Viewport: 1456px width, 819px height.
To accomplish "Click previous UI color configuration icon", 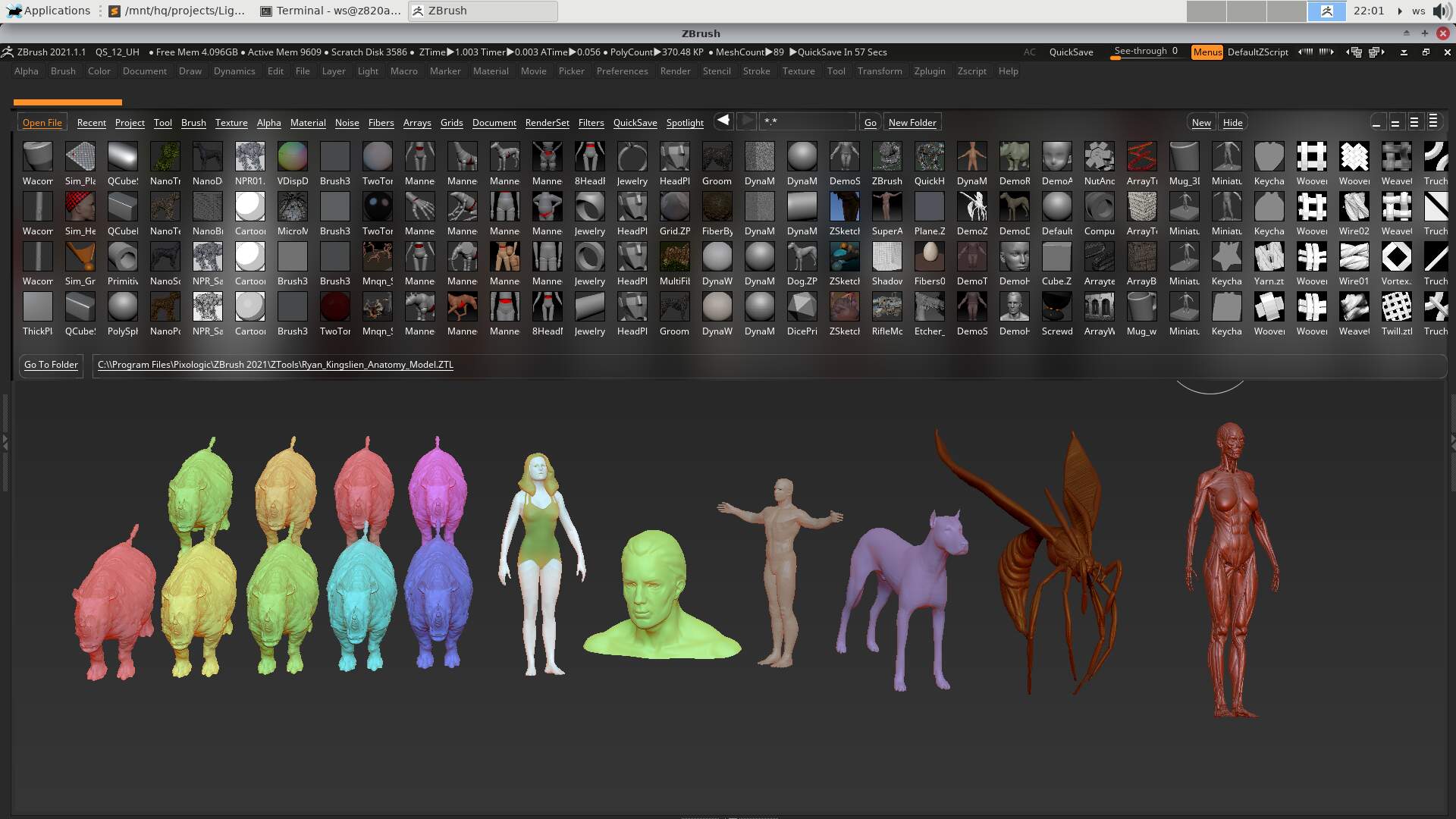I will tap(1354, 52).
